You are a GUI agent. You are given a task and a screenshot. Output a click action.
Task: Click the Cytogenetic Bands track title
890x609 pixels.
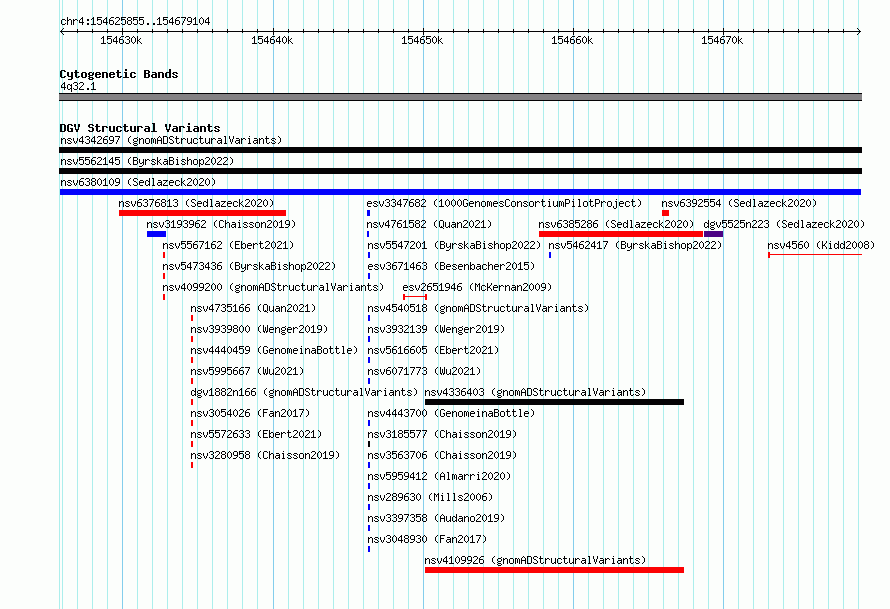pos(119,74)
